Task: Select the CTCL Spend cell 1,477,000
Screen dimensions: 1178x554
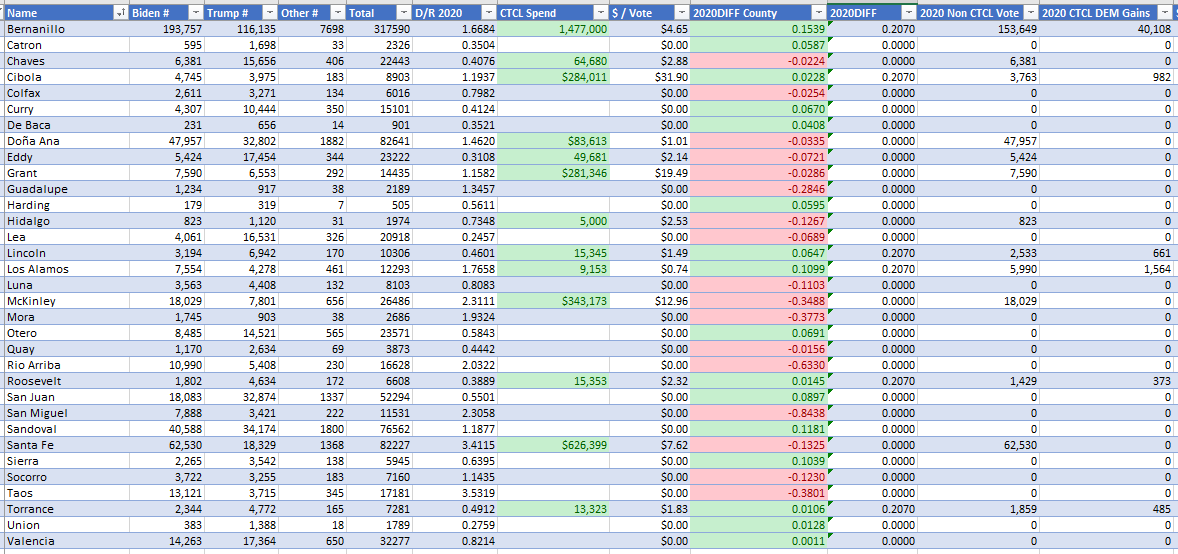Action: click(x=553, y=29)
